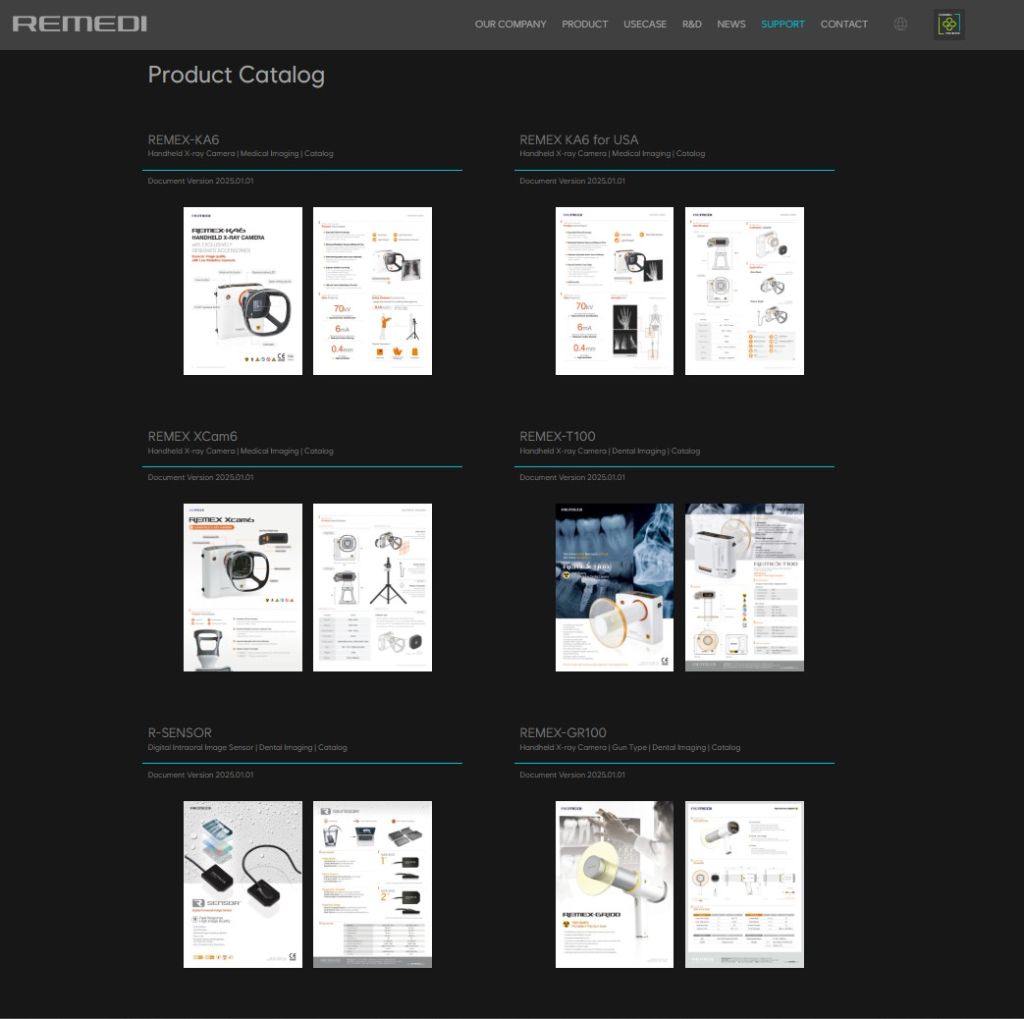
Task: Open the R-SENSOR second catalog page preview
Action: click(x=373, y=883)
